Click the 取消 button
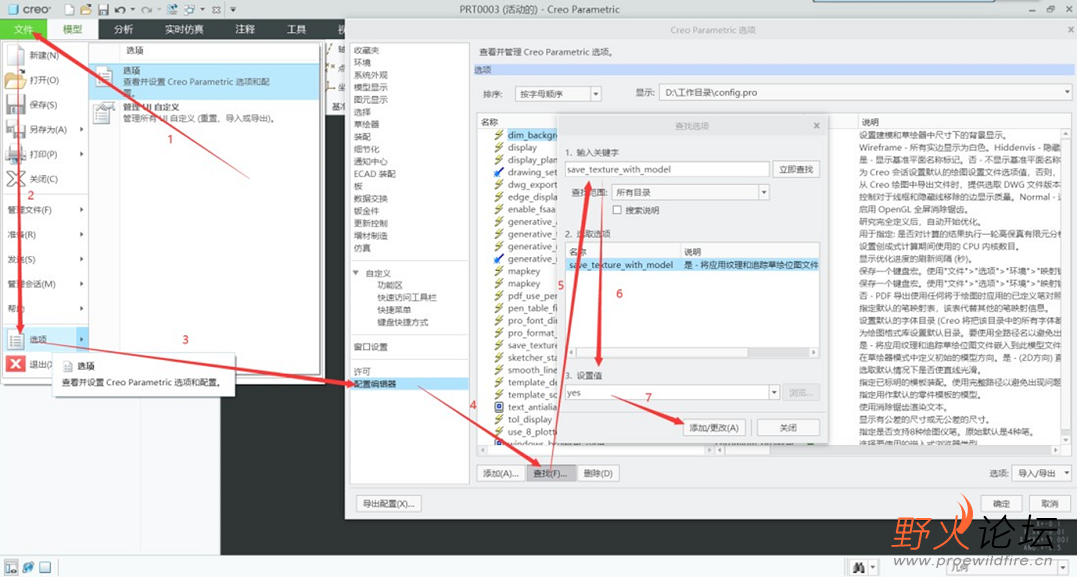1077x577 pixels. (x=1050, y=504)
